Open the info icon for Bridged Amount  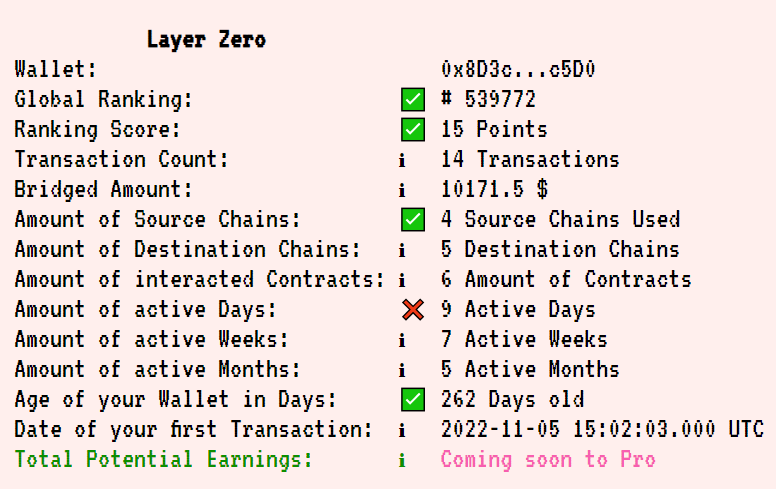point(402,190)
